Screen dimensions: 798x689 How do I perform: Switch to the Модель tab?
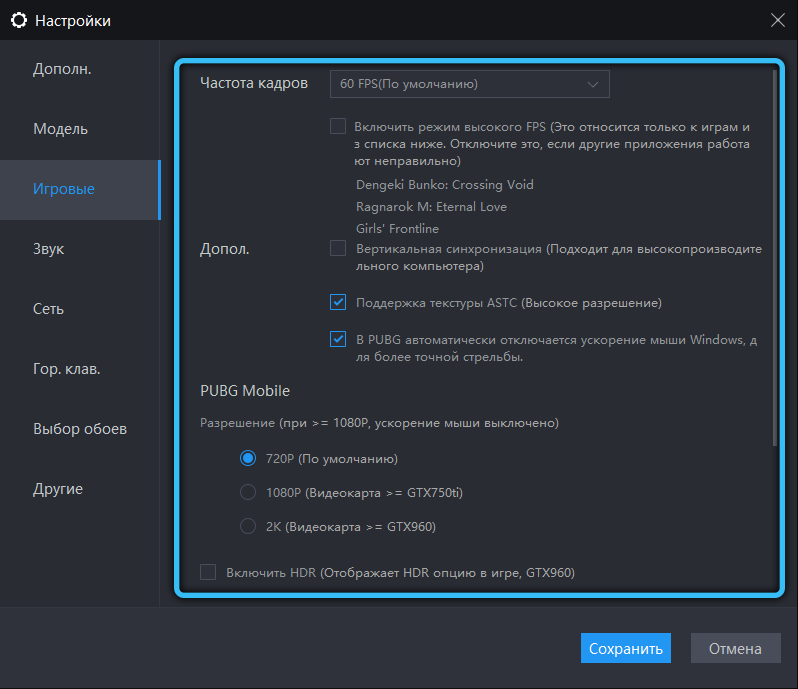60,129
